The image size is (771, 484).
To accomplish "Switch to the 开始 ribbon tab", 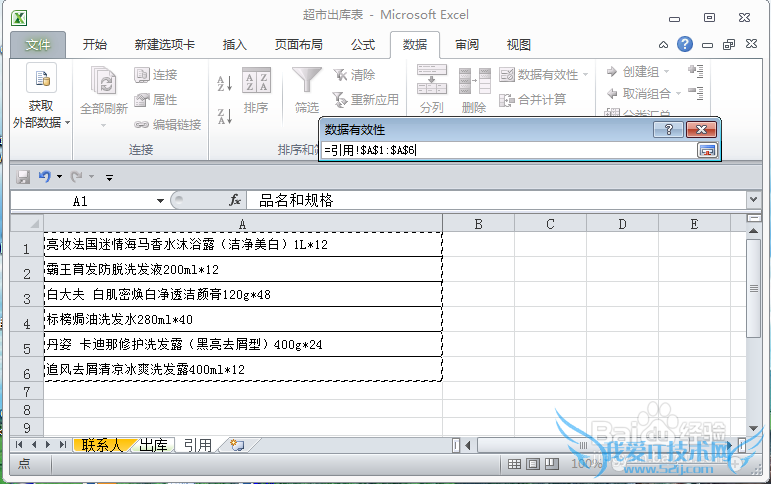I will 95,45.
